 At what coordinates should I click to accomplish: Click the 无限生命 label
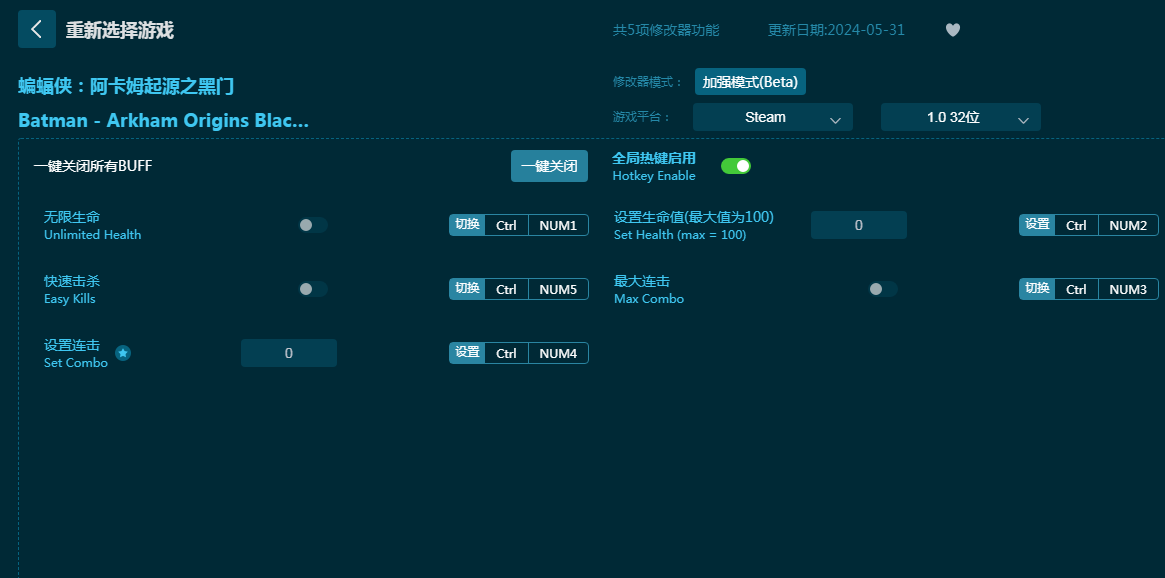72,217
